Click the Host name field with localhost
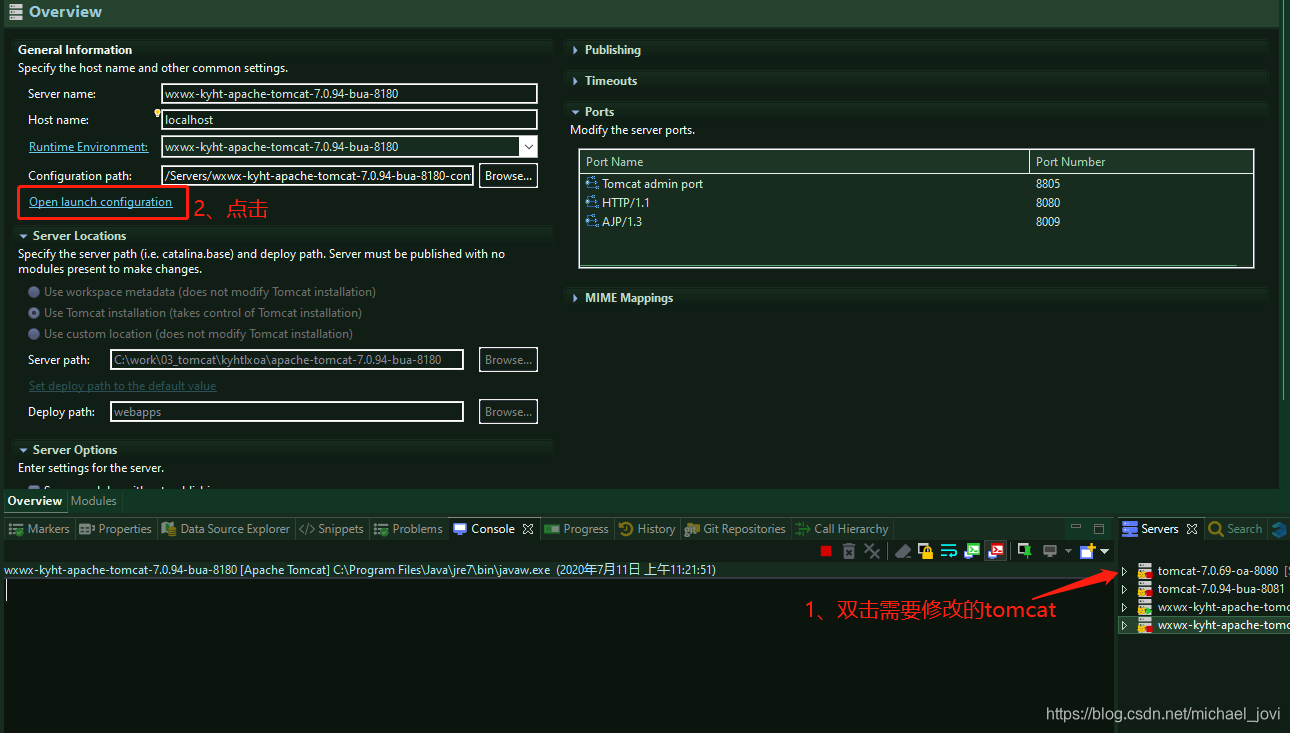 [x=350, y=120]
